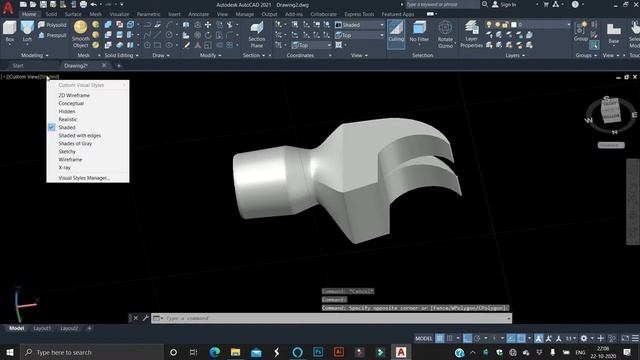Click the Custom View viewport label
The width and height of the screenshot is (640, 360).
click(x=24, y=77)
